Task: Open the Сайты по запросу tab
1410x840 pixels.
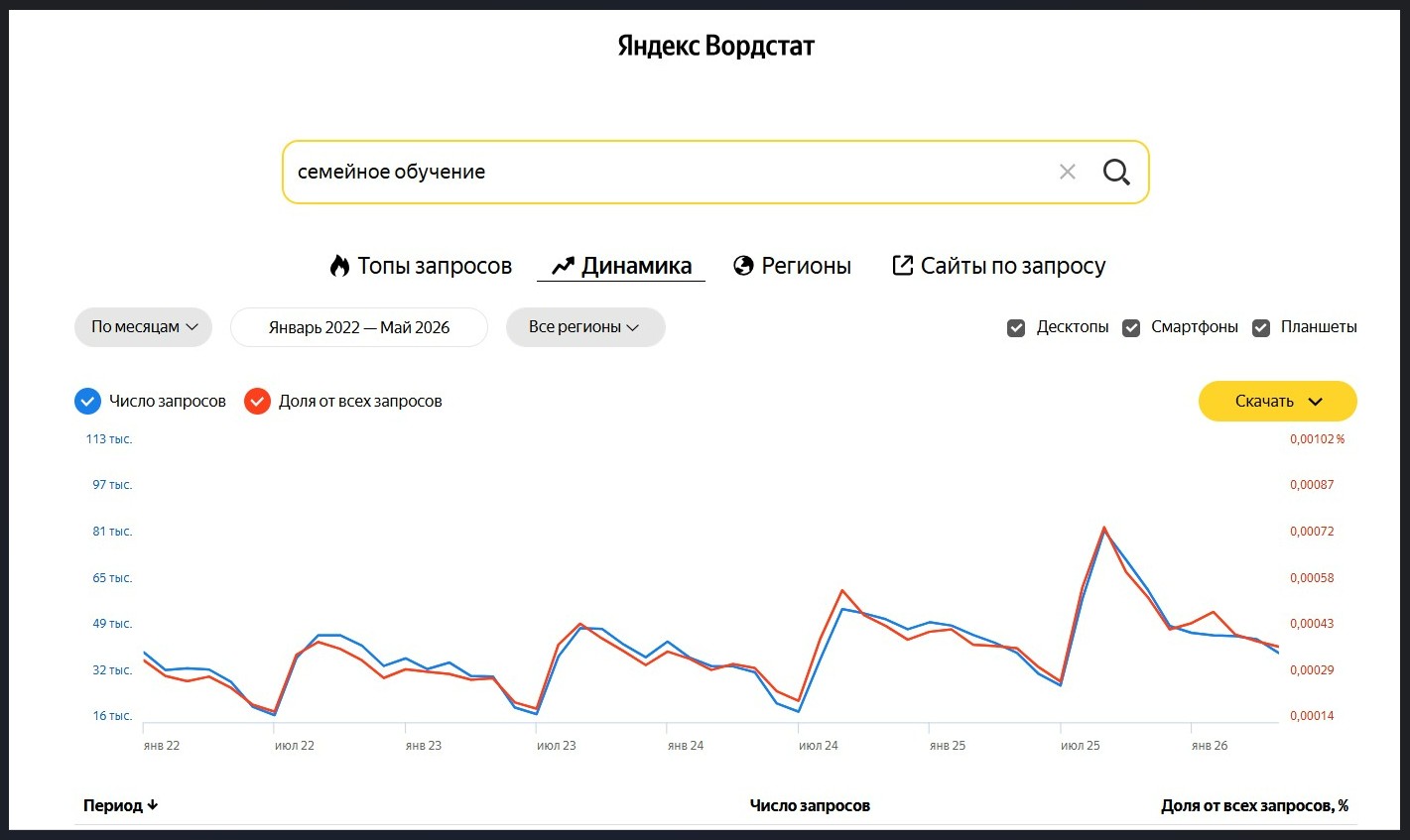Action: coord(999,266)
